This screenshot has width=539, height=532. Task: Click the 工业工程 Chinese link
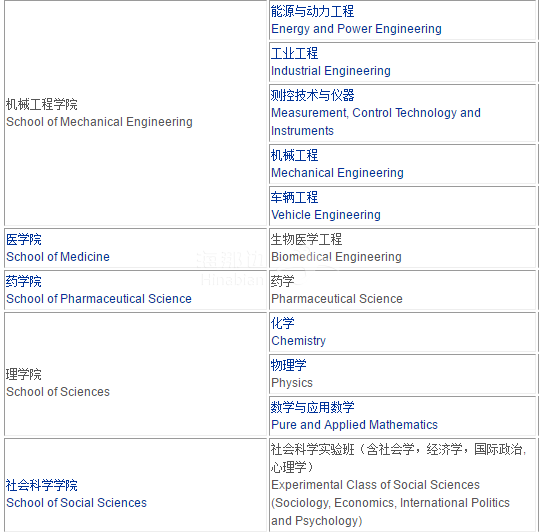(x=294, y=53)
